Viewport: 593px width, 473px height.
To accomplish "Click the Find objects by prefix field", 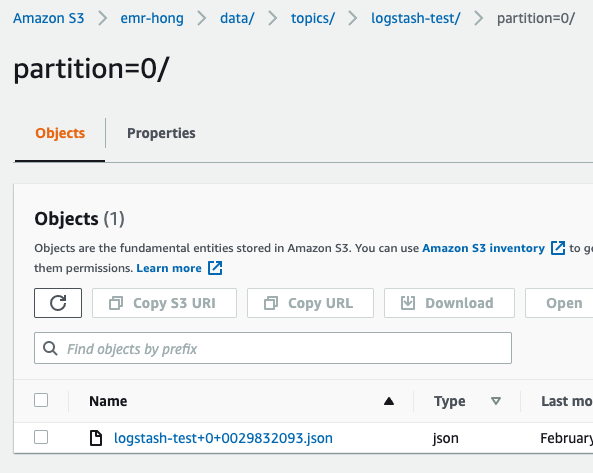I will [x=273, y=348].
